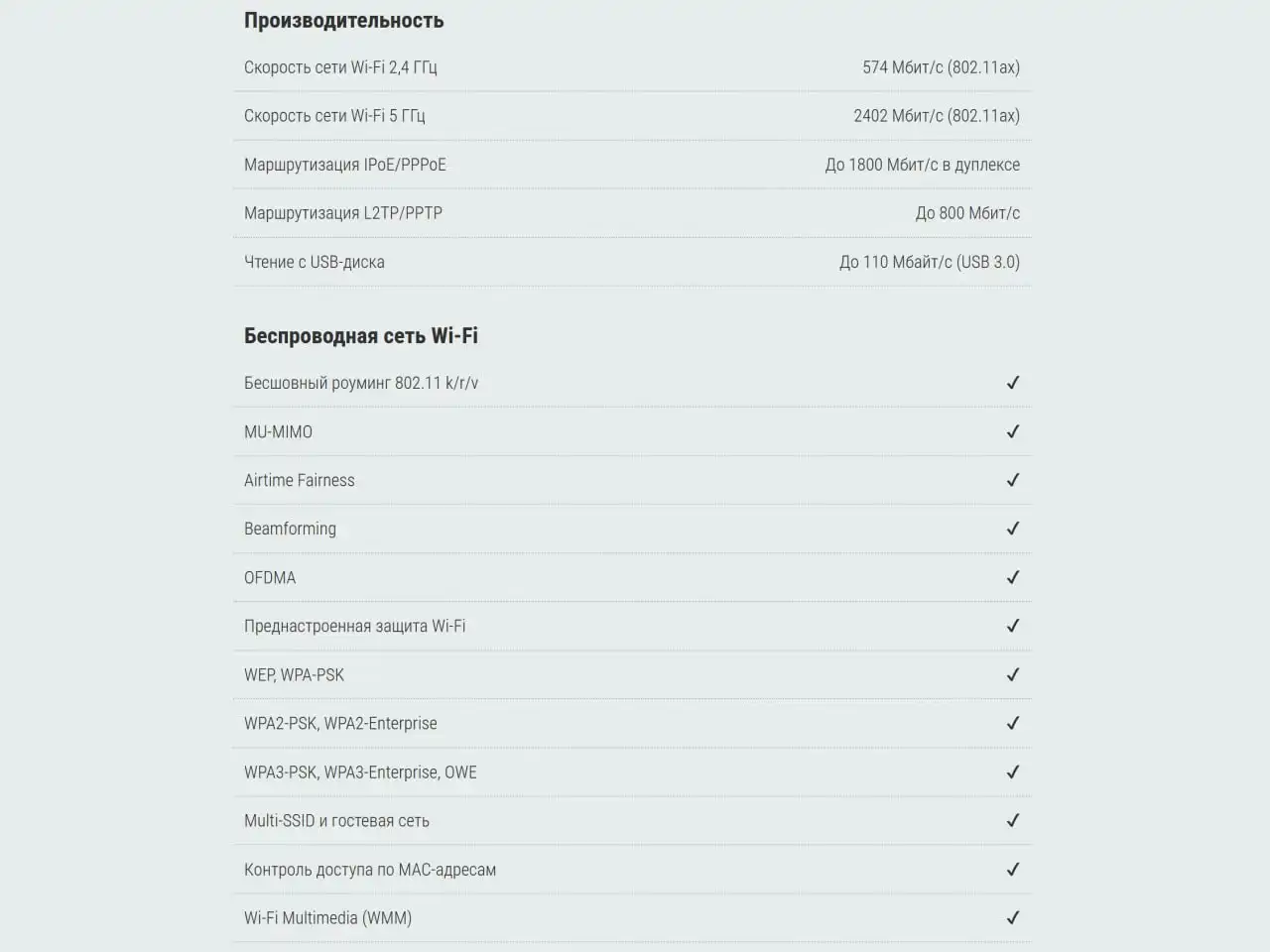
Task: Click the checkmark for Multi-SSID и гостевая сеть
Action: (x=1013, y=820)
